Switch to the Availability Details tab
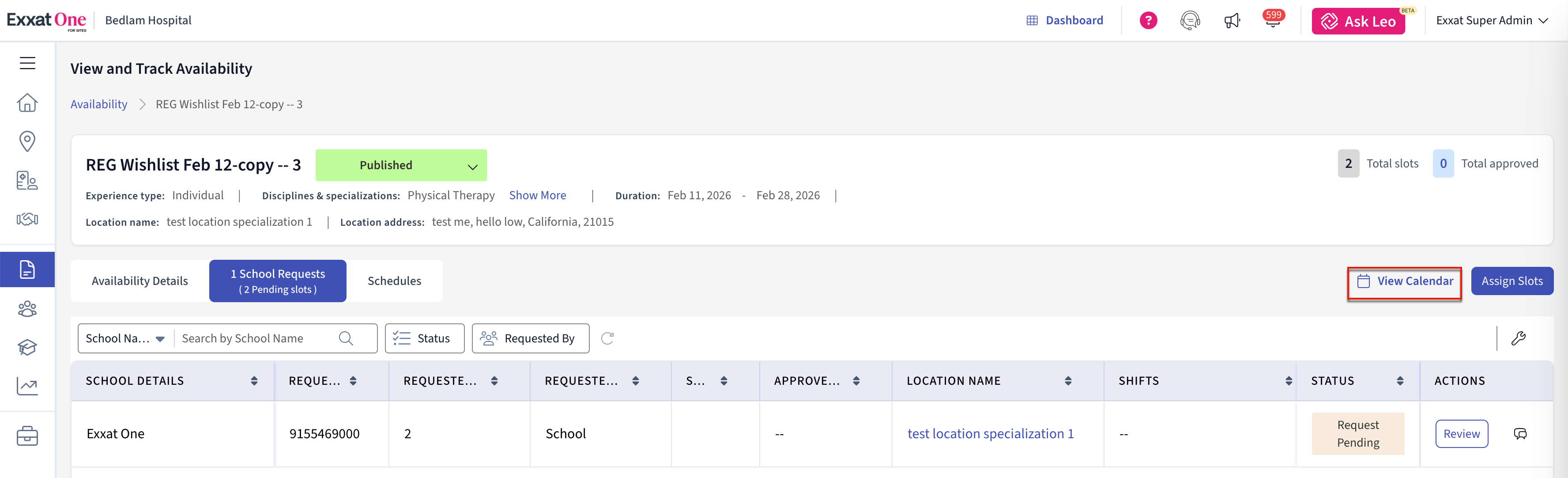This screenshot has width=1568, height=478. click(x=139, y=281)
